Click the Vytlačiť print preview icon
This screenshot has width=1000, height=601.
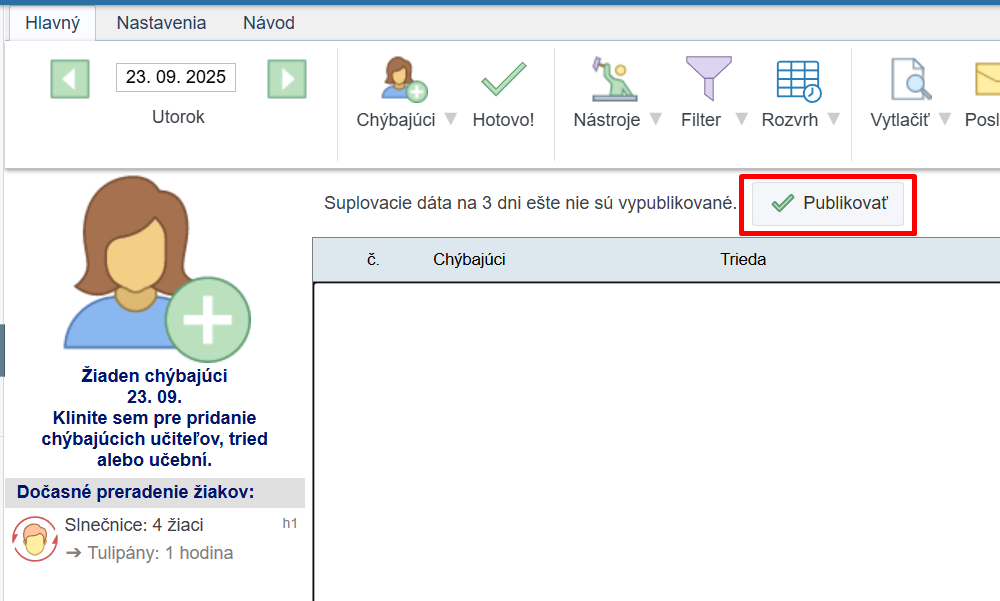(x=911, y=80)
